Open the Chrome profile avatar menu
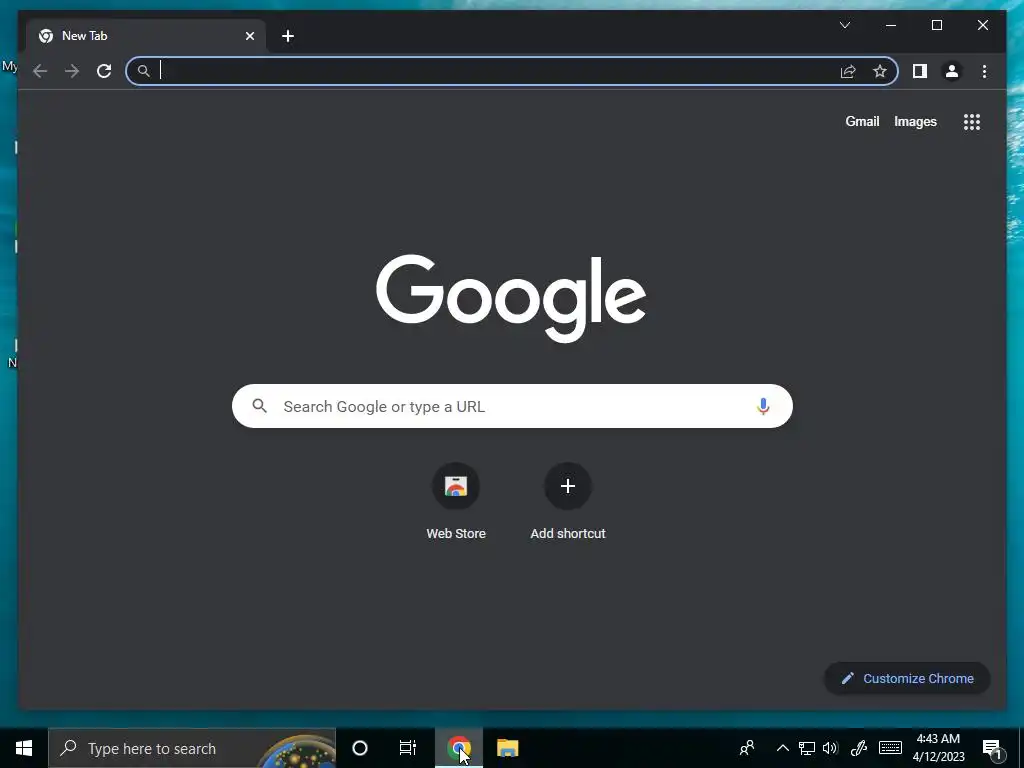 pos(952,71)
